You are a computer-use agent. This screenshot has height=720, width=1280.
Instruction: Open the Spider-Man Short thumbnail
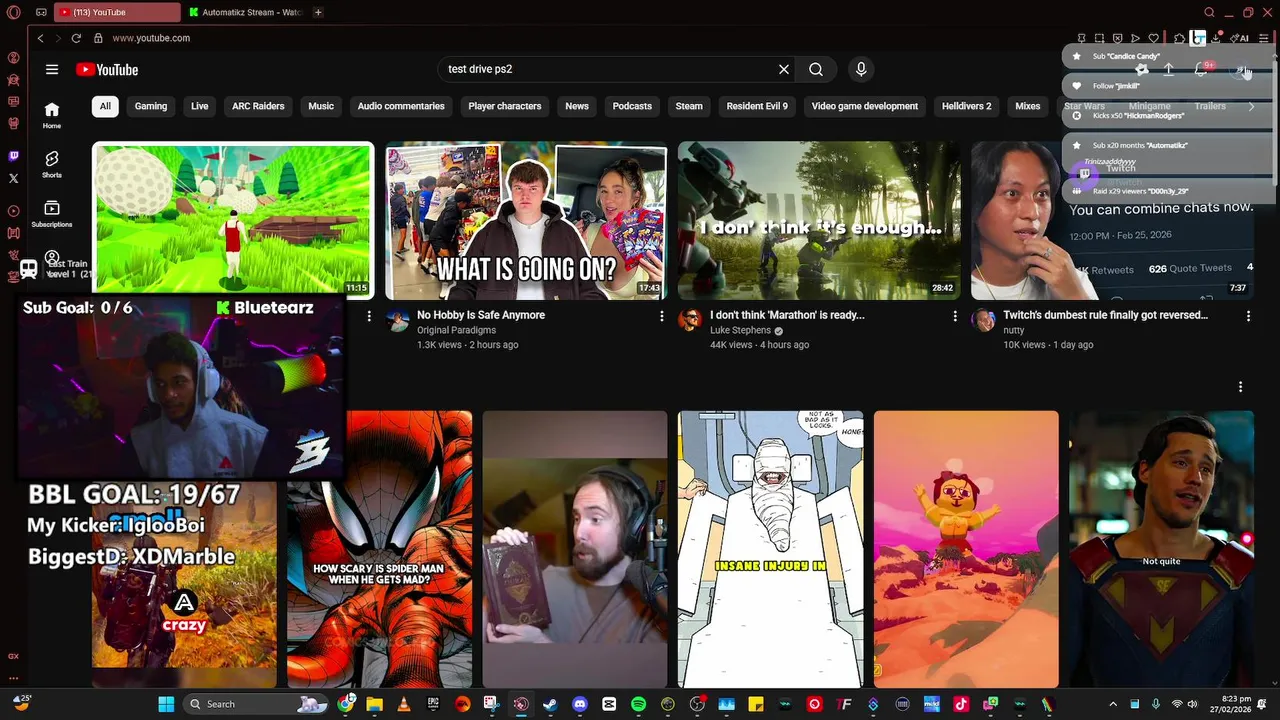point(379,549)
